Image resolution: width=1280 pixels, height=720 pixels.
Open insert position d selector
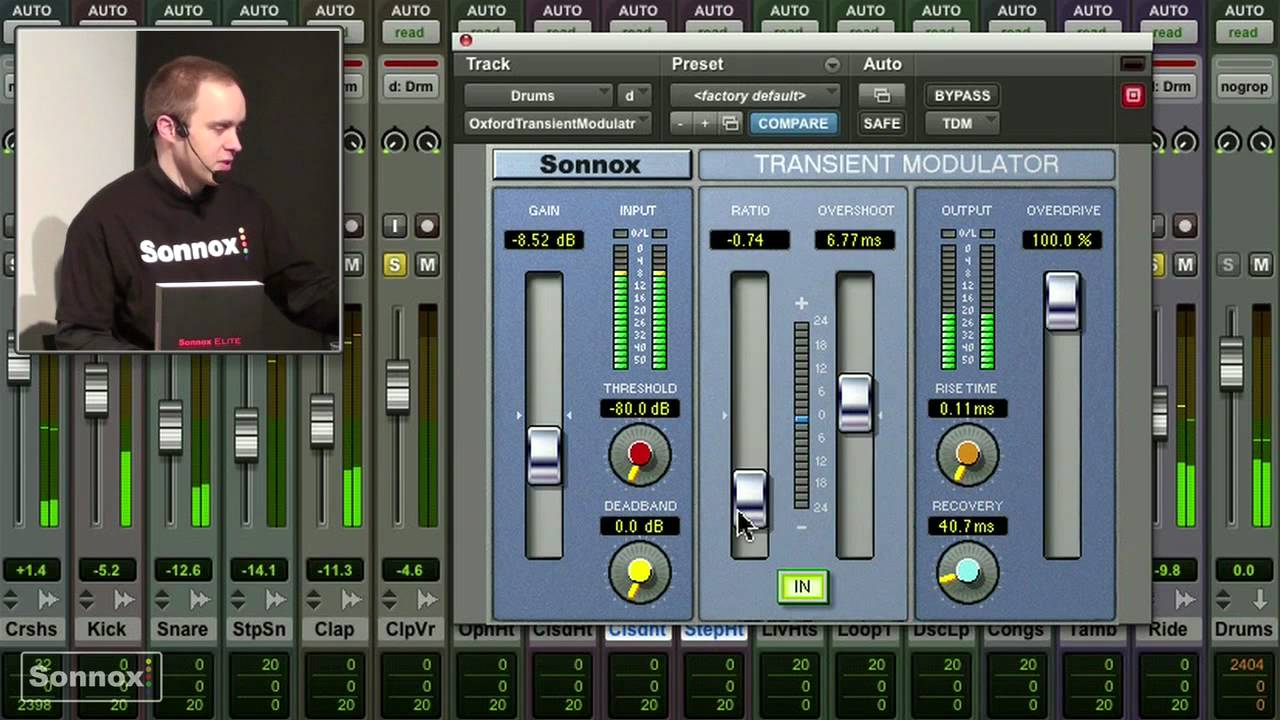tap(633, 96)
